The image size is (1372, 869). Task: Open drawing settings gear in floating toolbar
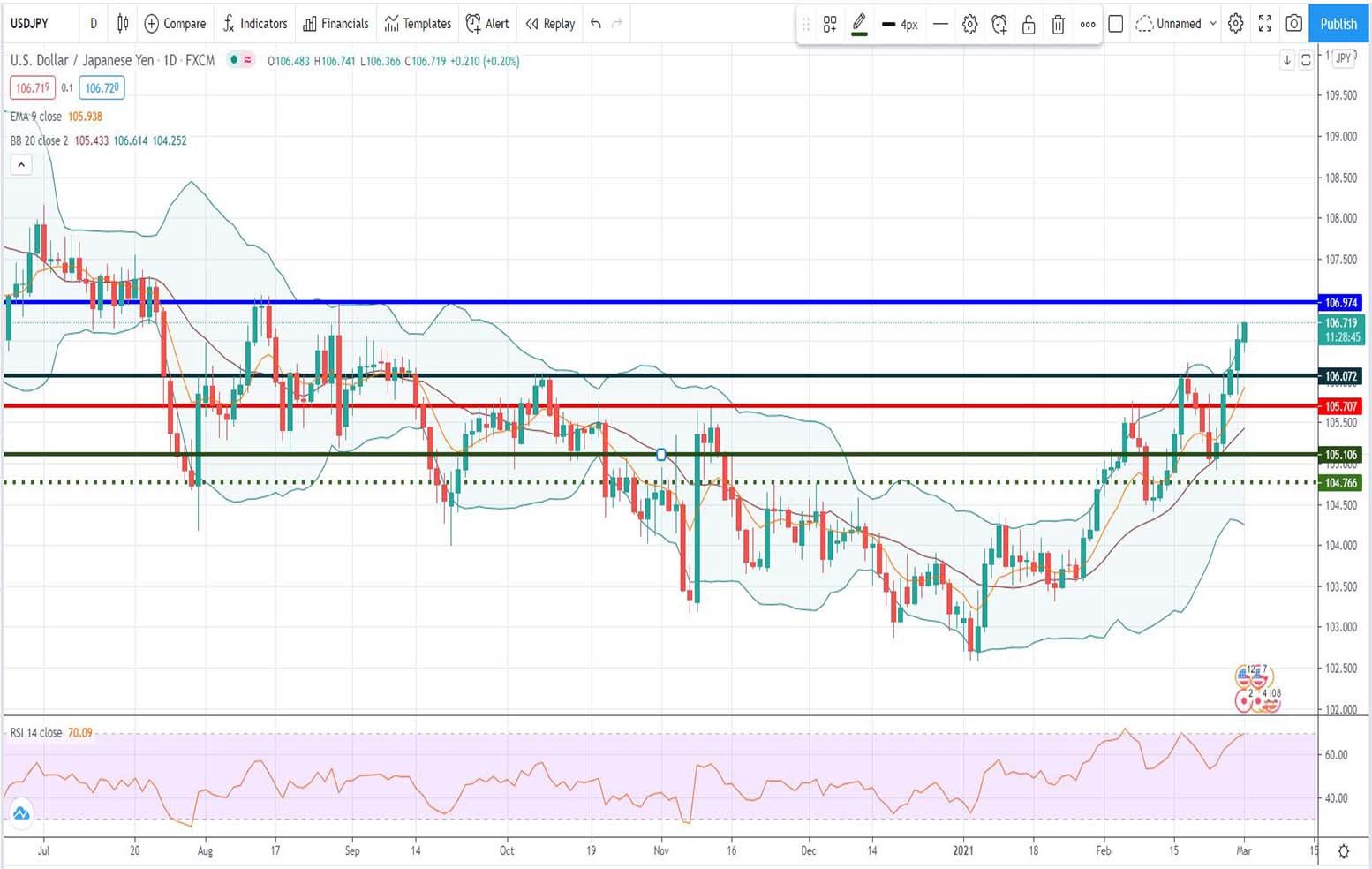click(x=969, y=25)
